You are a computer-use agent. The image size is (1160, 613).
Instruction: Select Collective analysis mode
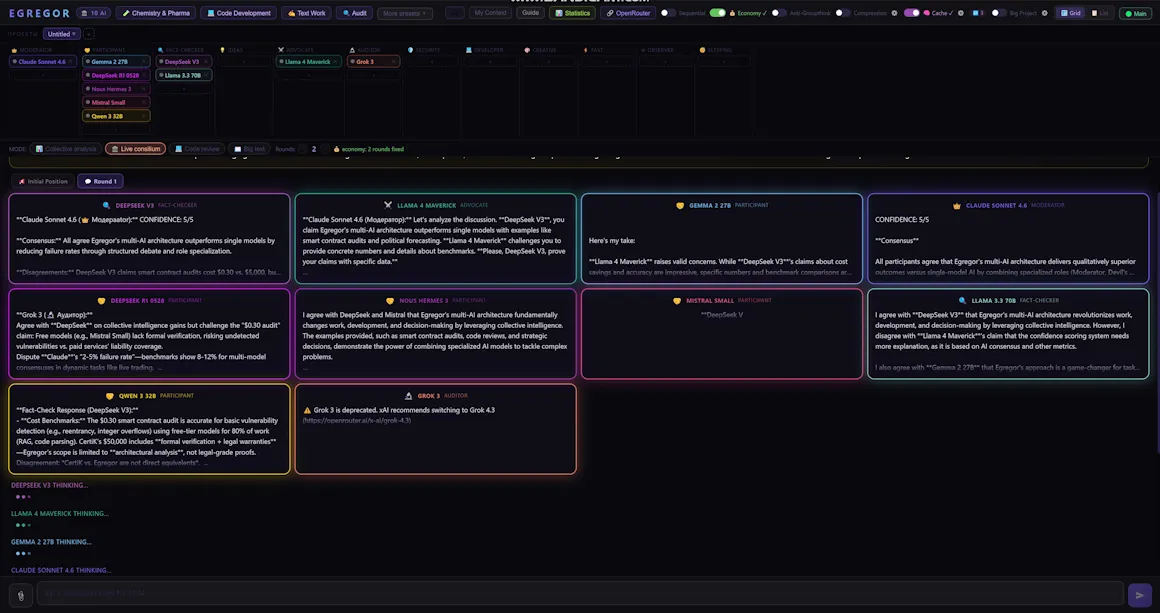[65, 149]
